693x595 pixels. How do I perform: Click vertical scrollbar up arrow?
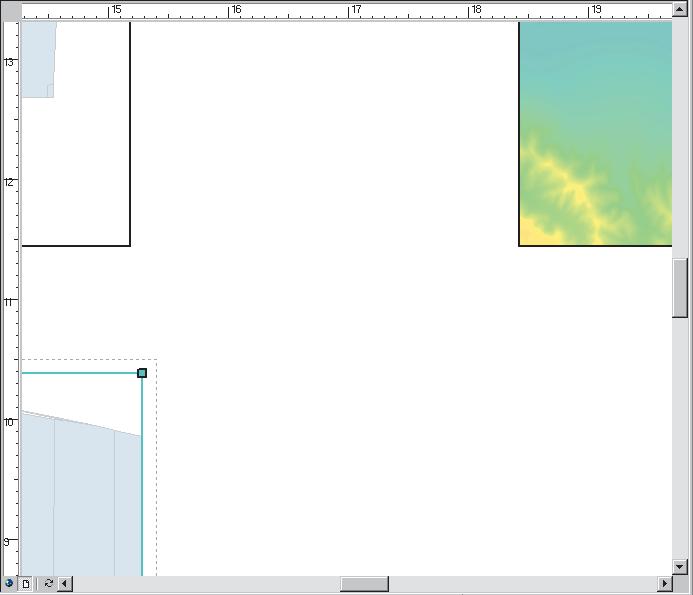(680, 9)
